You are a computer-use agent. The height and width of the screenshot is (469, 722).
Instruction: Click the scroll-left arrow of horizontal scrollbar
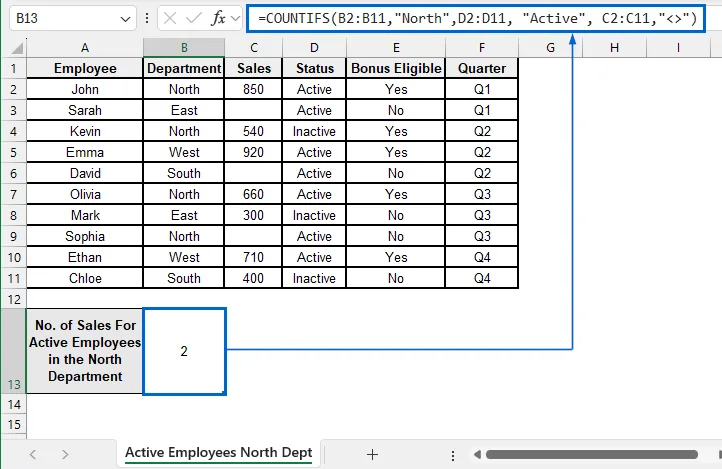tap(477, 455)
